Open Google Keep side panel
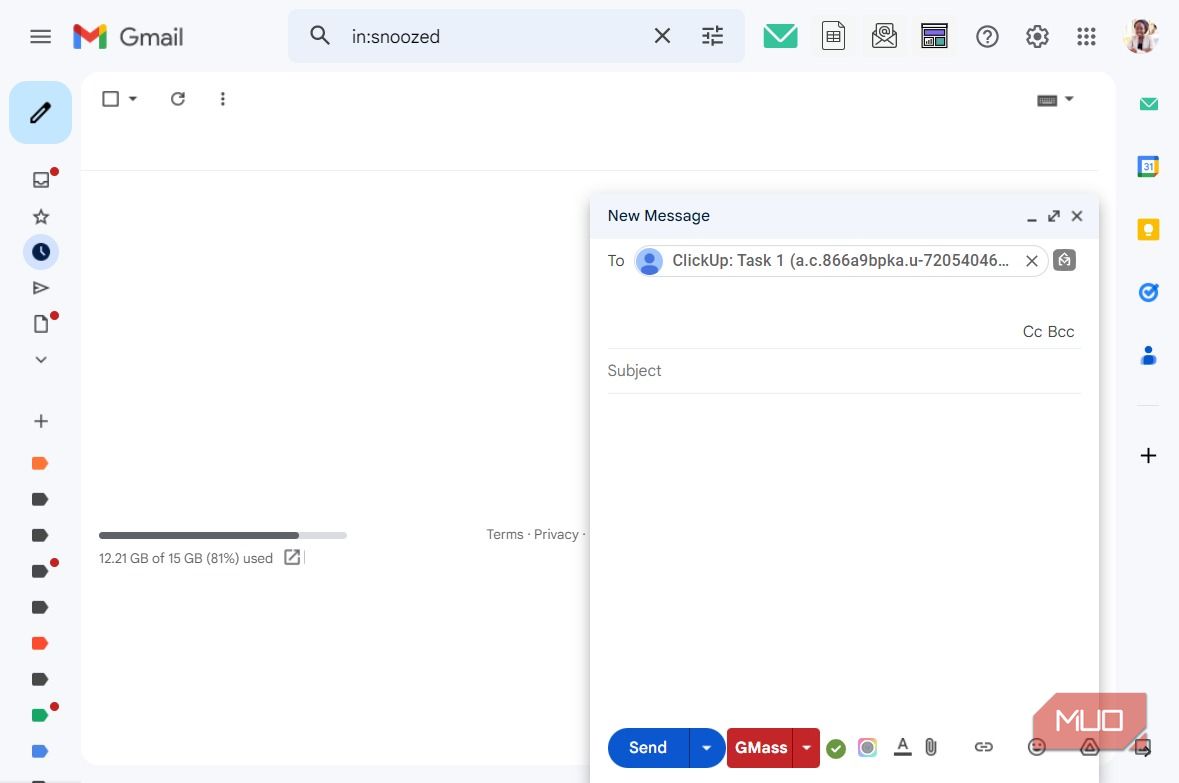Image resolution: width=1179 pixels, height=783 pixels. click(x=1148, y=229)
